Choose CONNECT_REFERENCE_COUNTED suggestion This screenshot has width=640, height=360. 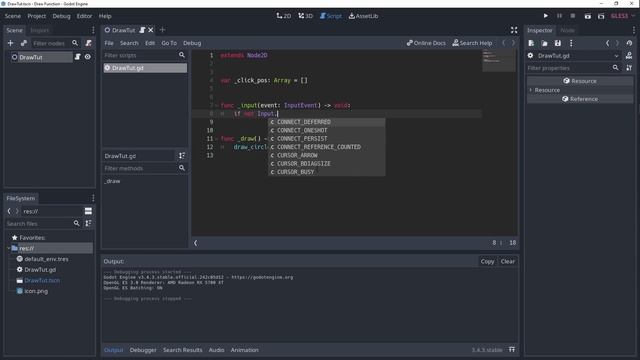[x=327, y=147]
